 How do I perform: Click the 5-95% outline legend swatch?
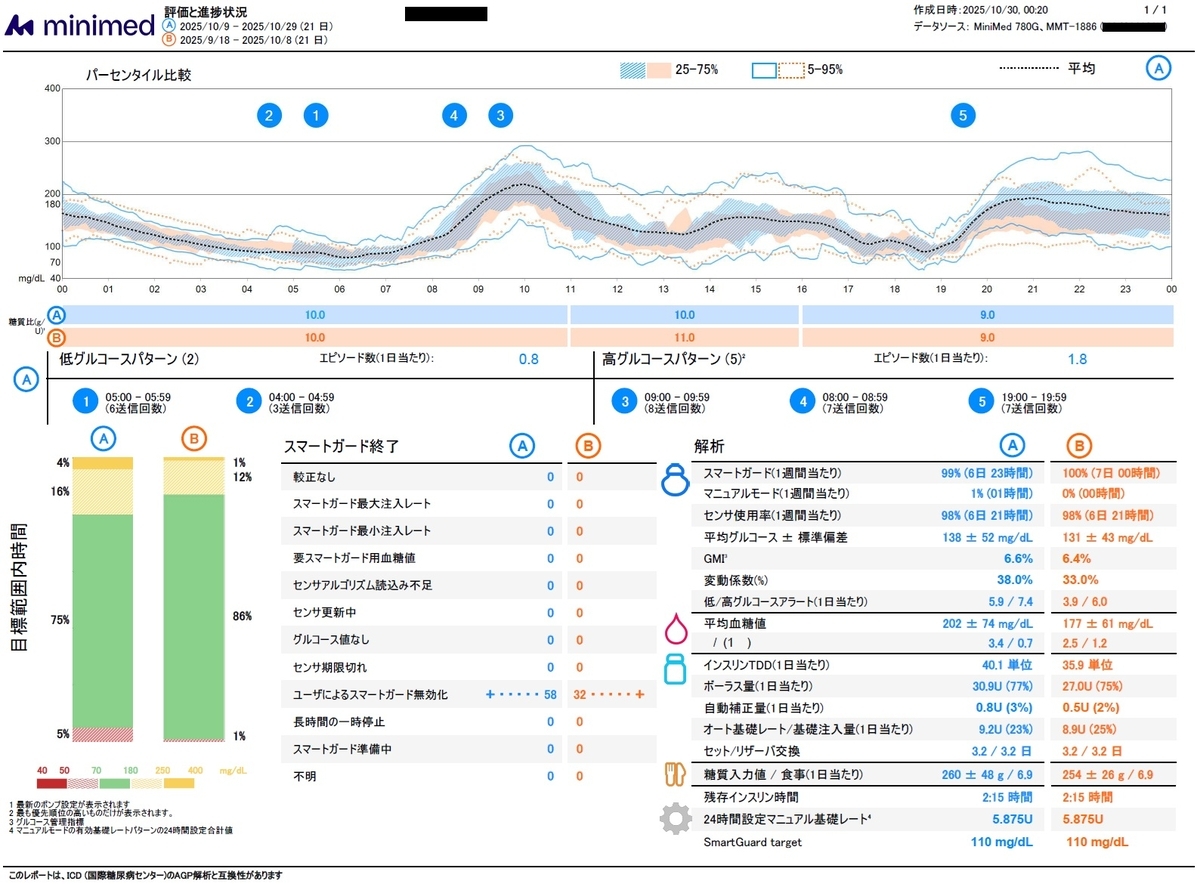(778, 70)
